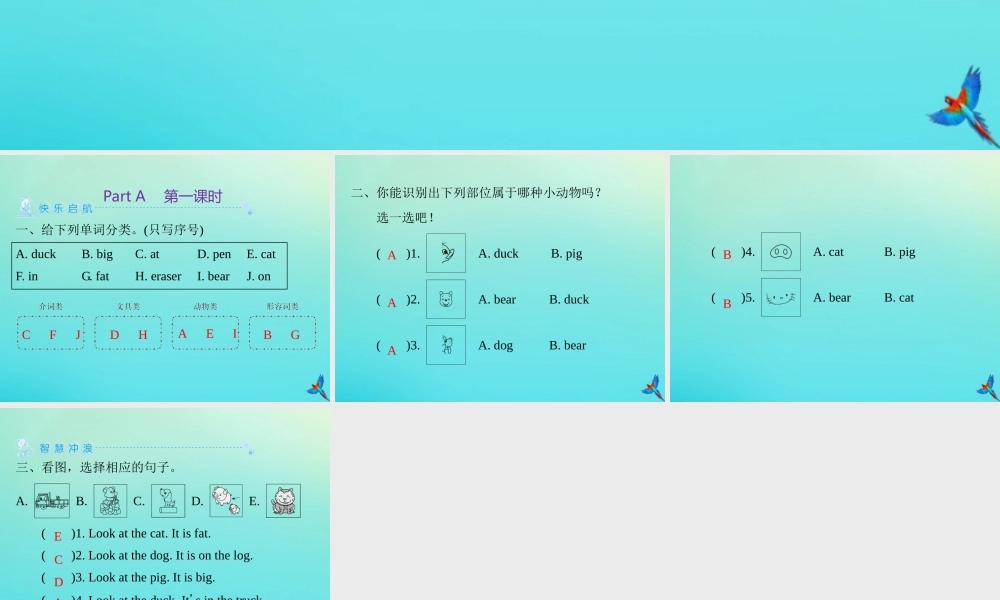
Task: Click the large parrot in the top banner
Action: coord(963,106)
